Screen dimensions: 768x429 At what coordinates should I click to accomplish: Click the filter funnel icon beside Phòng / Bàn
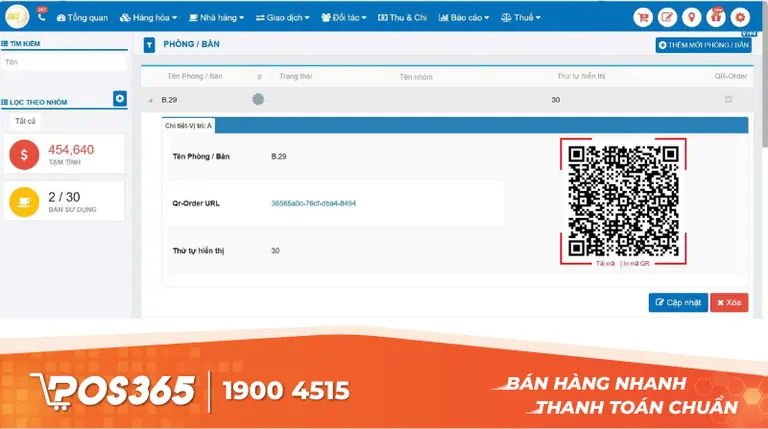pyautogui.click(x=149, y=45)
